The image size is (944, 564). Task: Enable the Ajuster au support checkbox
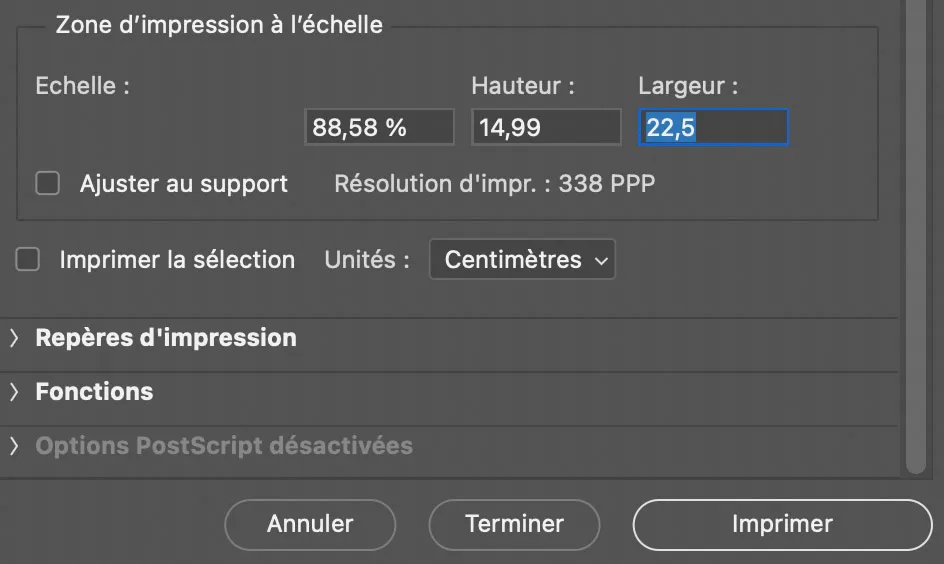click(48, 184)
